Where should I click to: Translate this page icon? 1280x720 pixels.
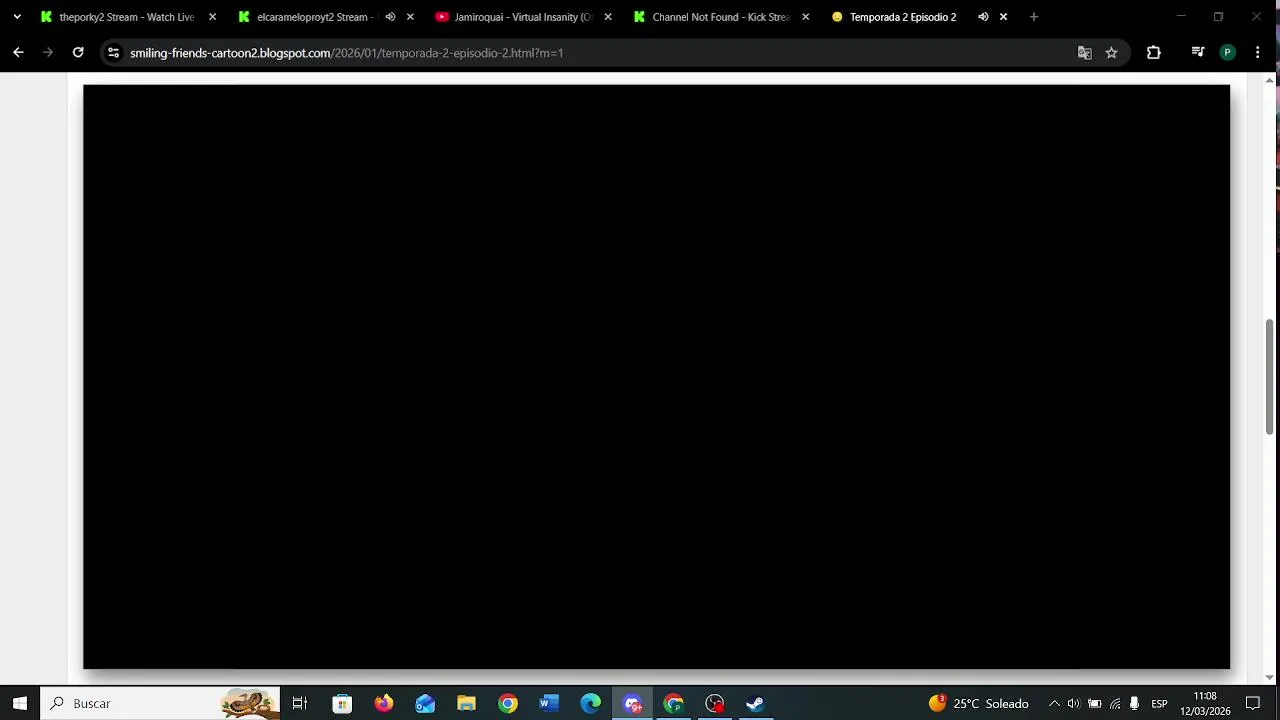tap(1084, 53)
